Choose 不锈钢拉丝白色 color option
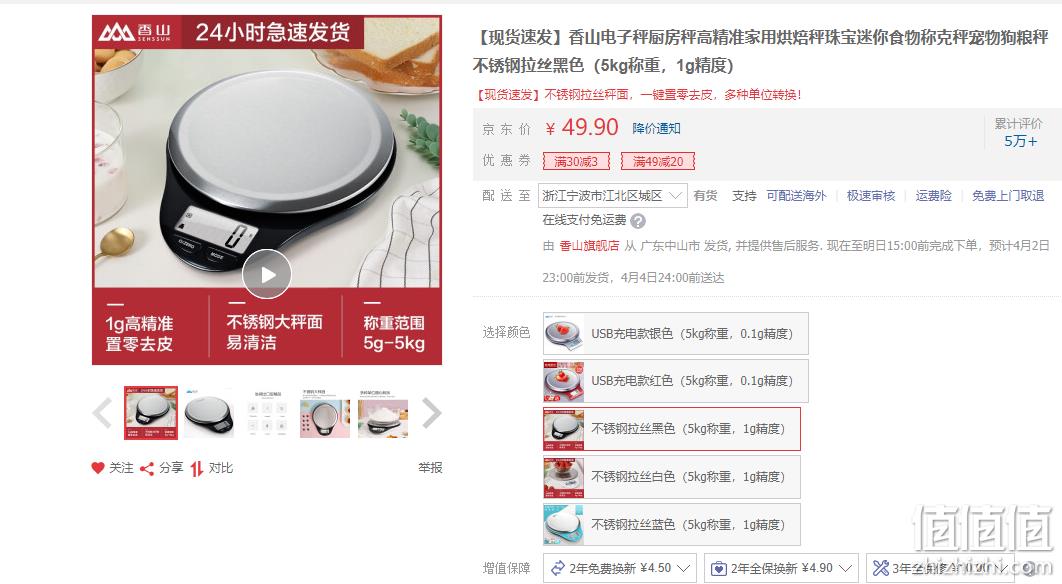 click(x=671, y=477)
